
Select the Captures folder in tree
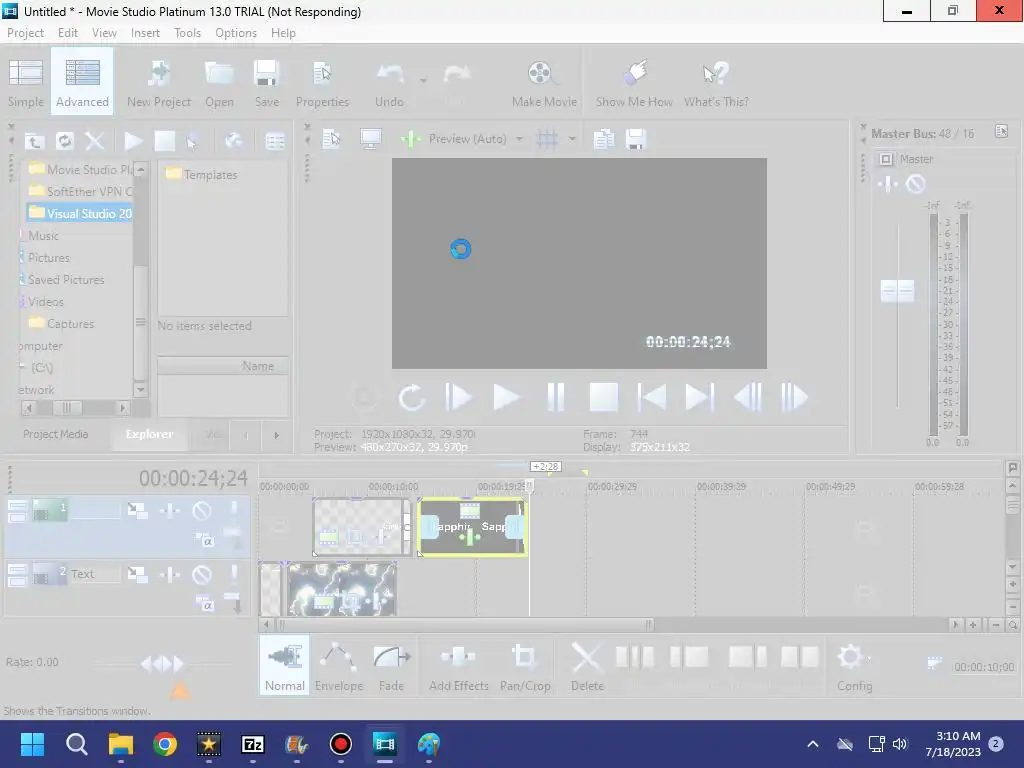click(62, 323)
